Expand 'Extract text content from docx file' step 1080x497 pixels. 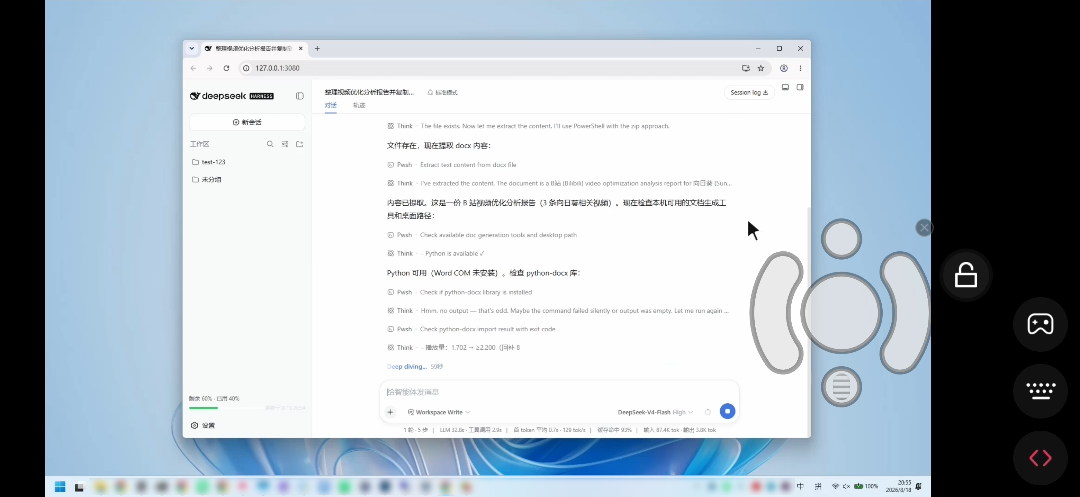452,165
